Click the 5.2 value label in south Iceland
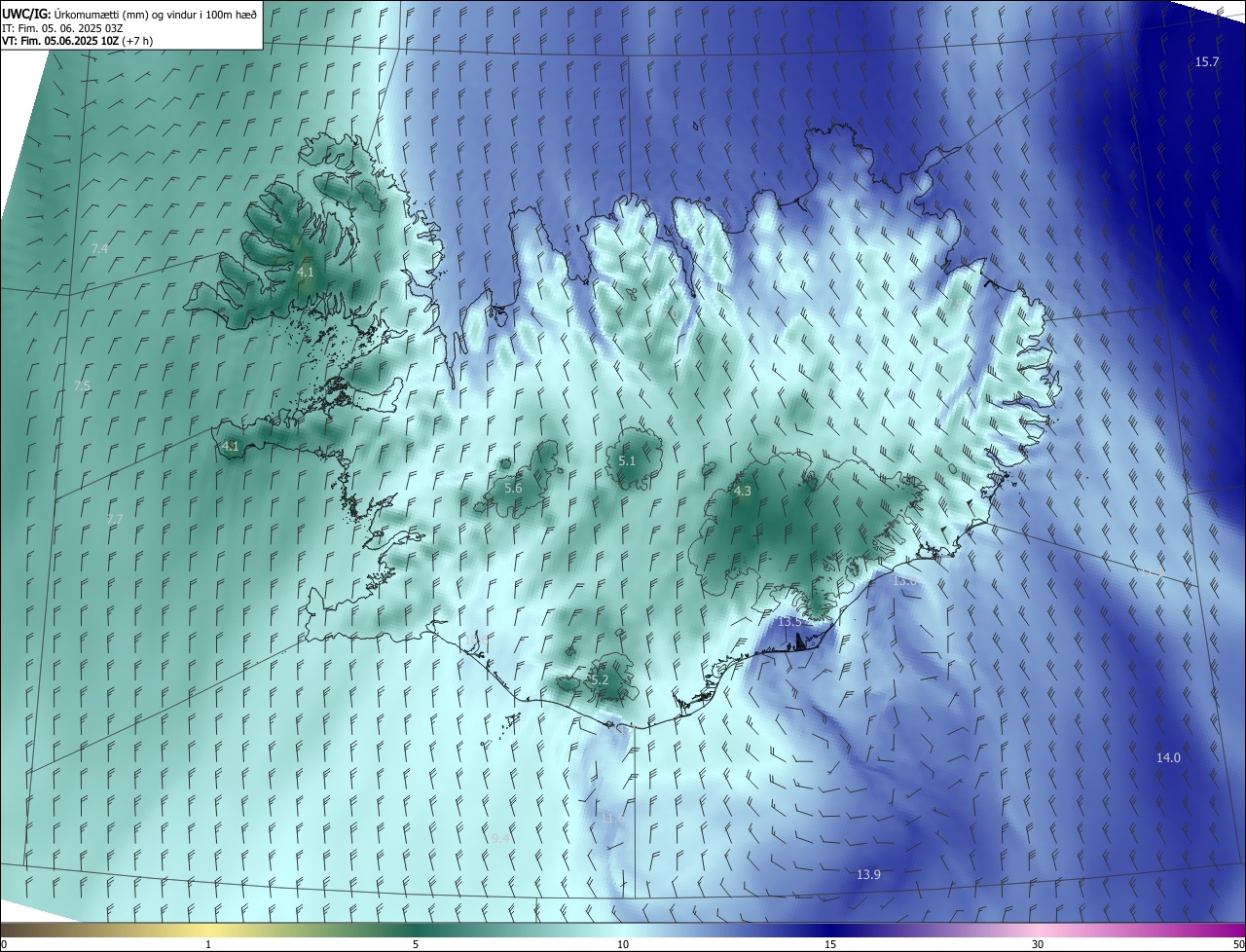Image resolution: width=1246 pixels, height=952 pixels. (600, 679)
